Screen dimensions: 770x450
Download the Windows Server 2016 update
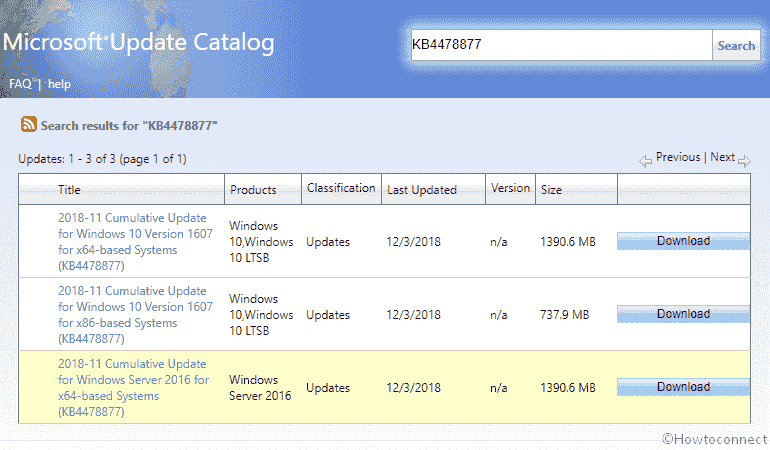pyautogui.click(x=683, y=387)
